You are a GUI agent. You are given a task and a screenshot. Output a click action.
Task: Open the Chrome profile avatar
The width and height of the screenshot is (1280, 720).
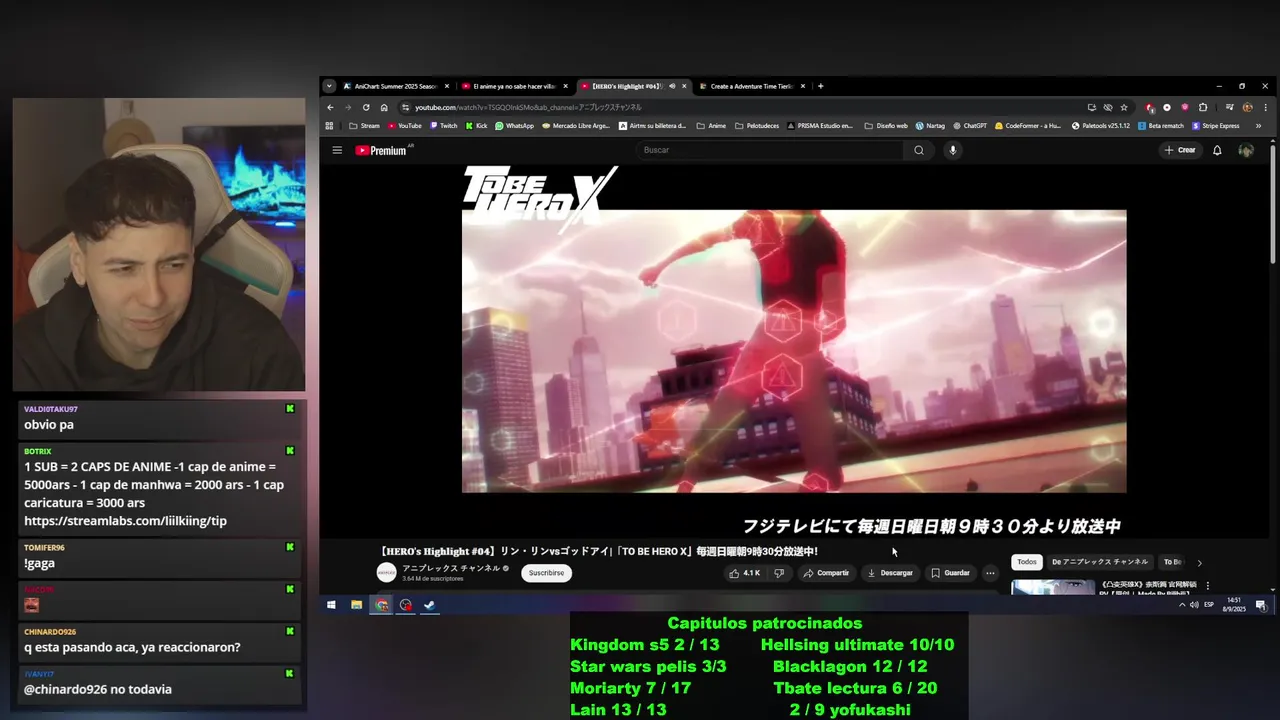[x=1248, y=107]
